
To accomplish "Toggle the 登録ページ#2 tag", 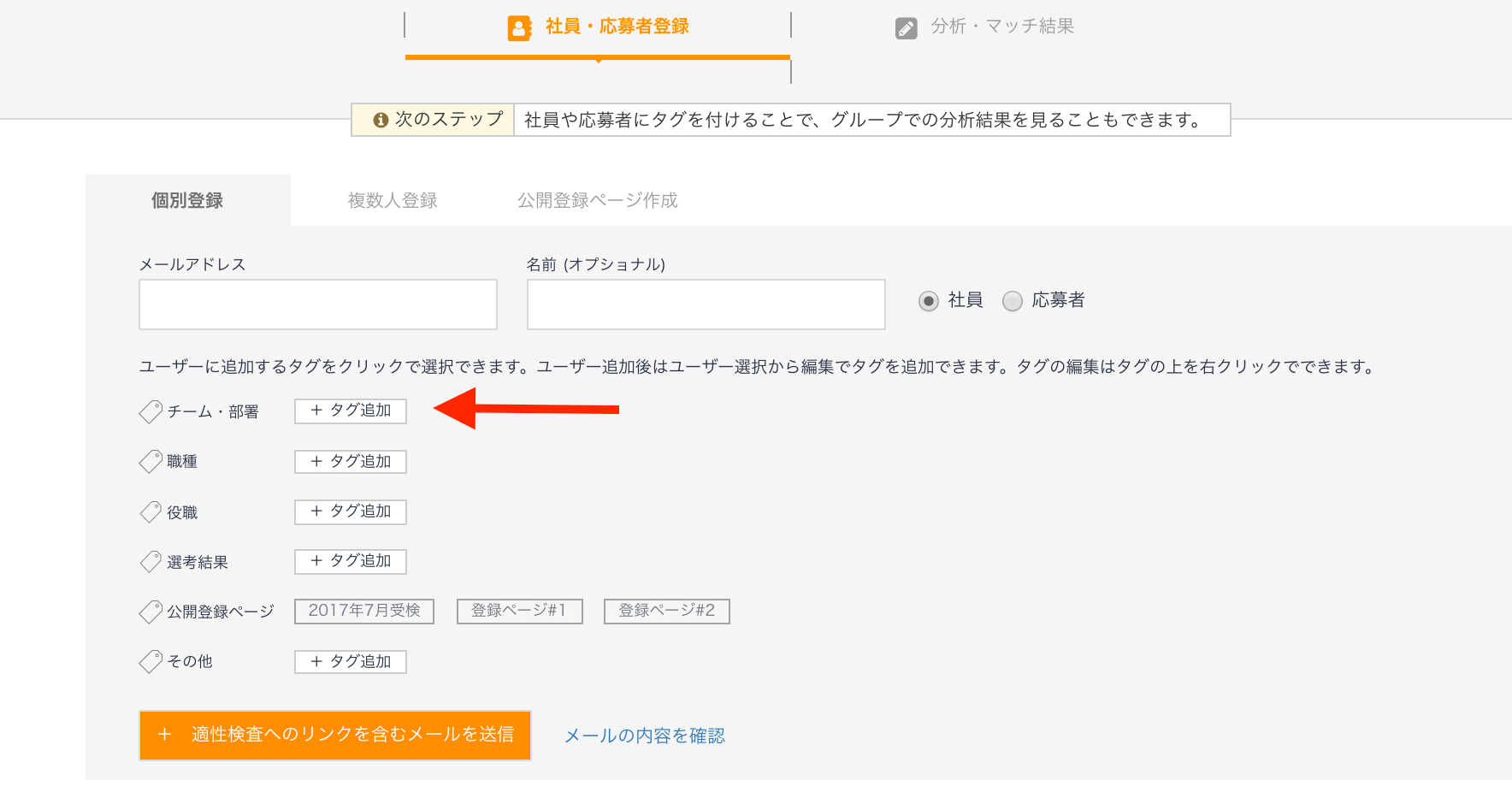I will point(666,611).
